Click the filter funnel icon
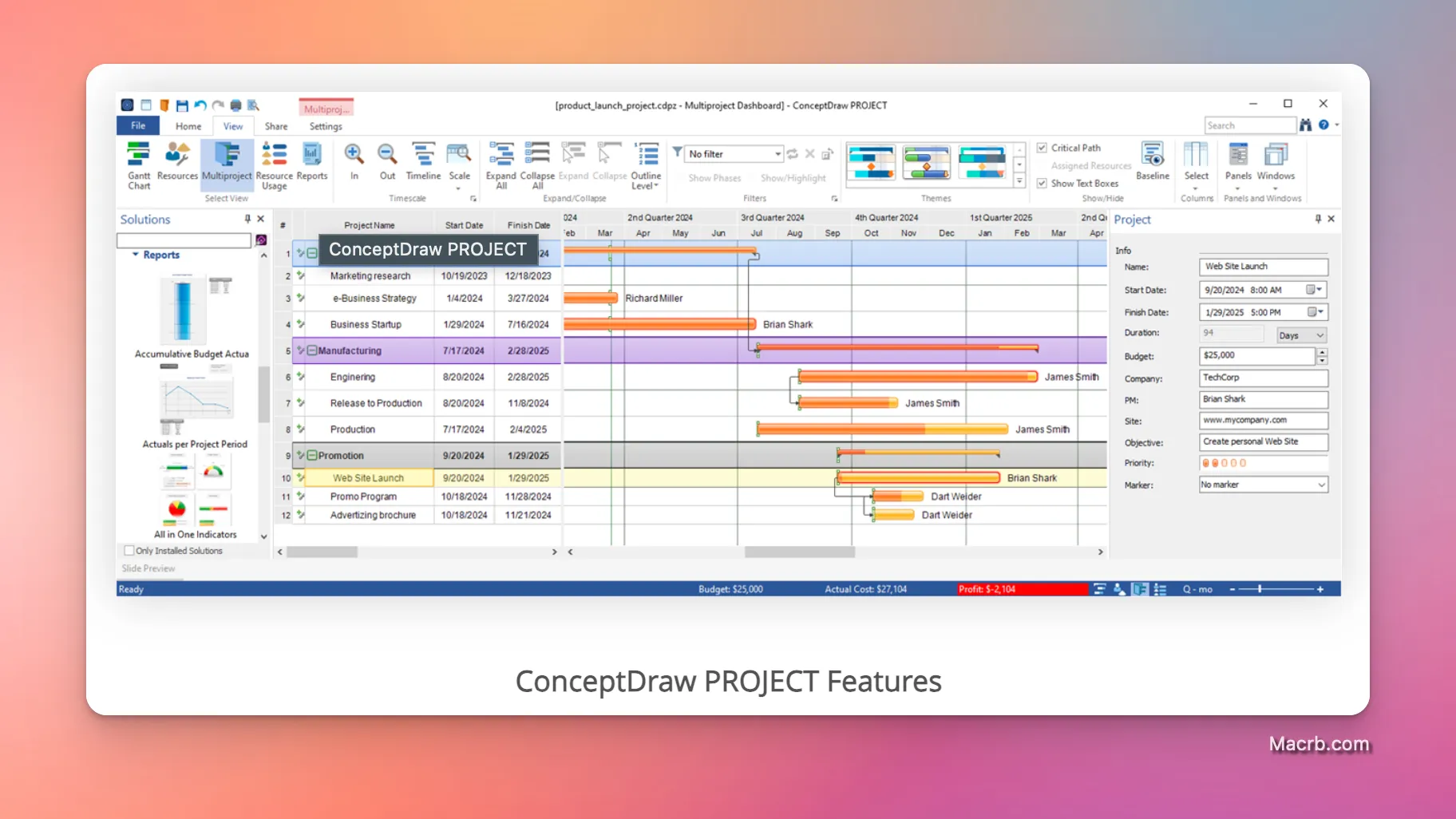Screen dimensions: 1456x819 click(677, 152)
